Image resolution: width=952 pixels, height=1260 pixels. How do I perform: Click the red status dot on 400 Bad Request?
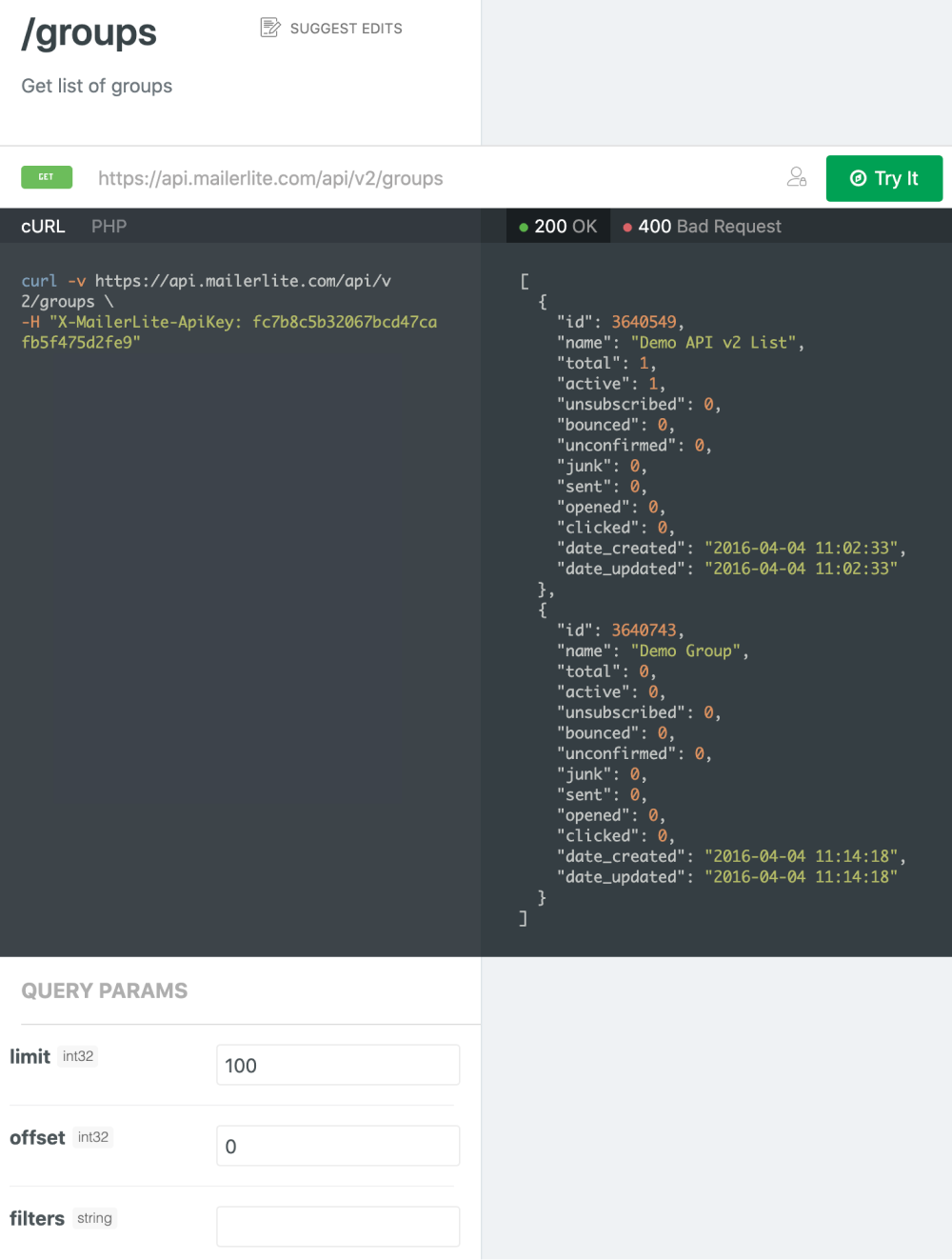click(x=628, y=226)
